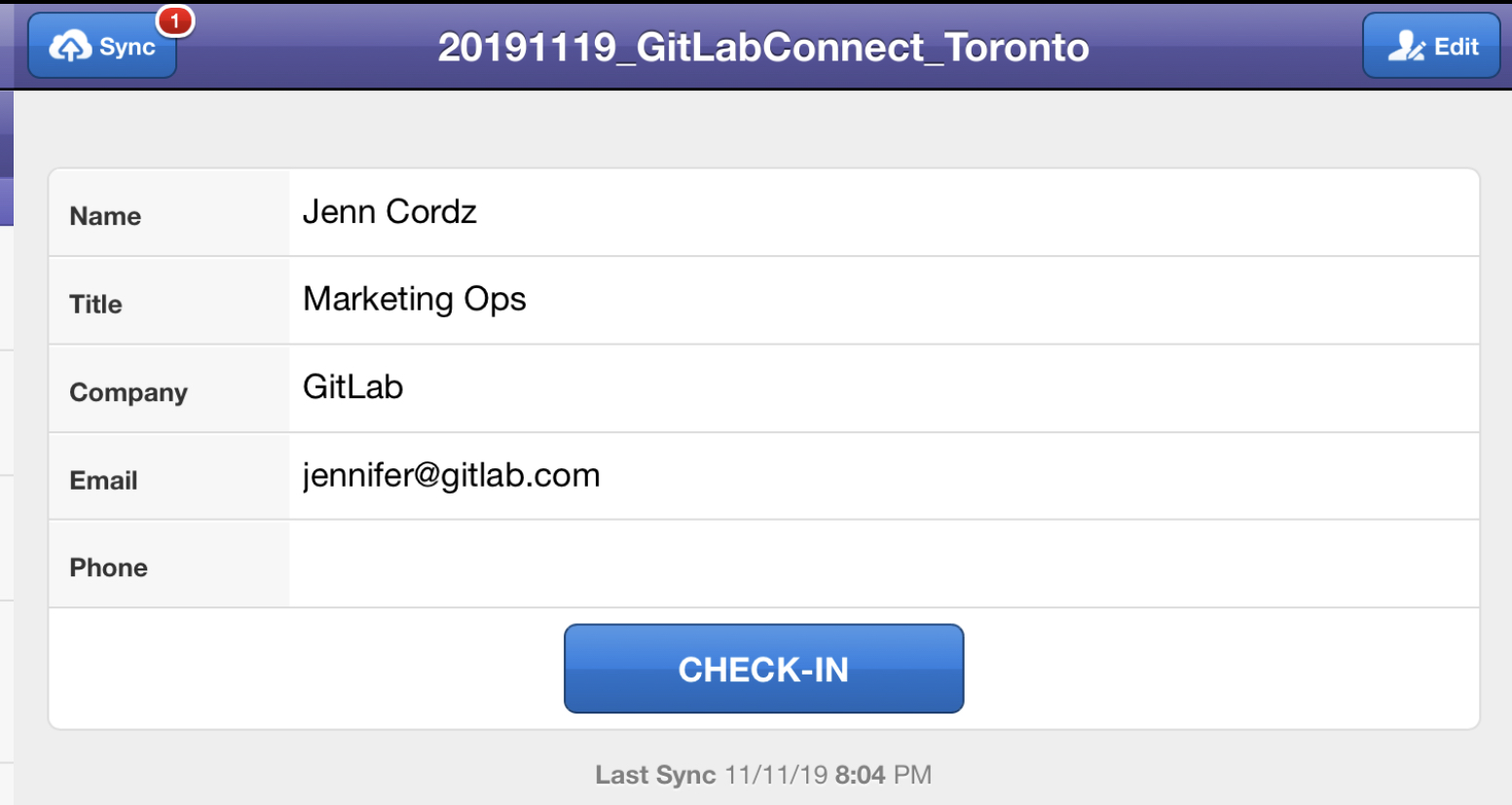Viewport: 1512px width, 805px height.
Task: Tap the Company row label
Action: [129, 392]
